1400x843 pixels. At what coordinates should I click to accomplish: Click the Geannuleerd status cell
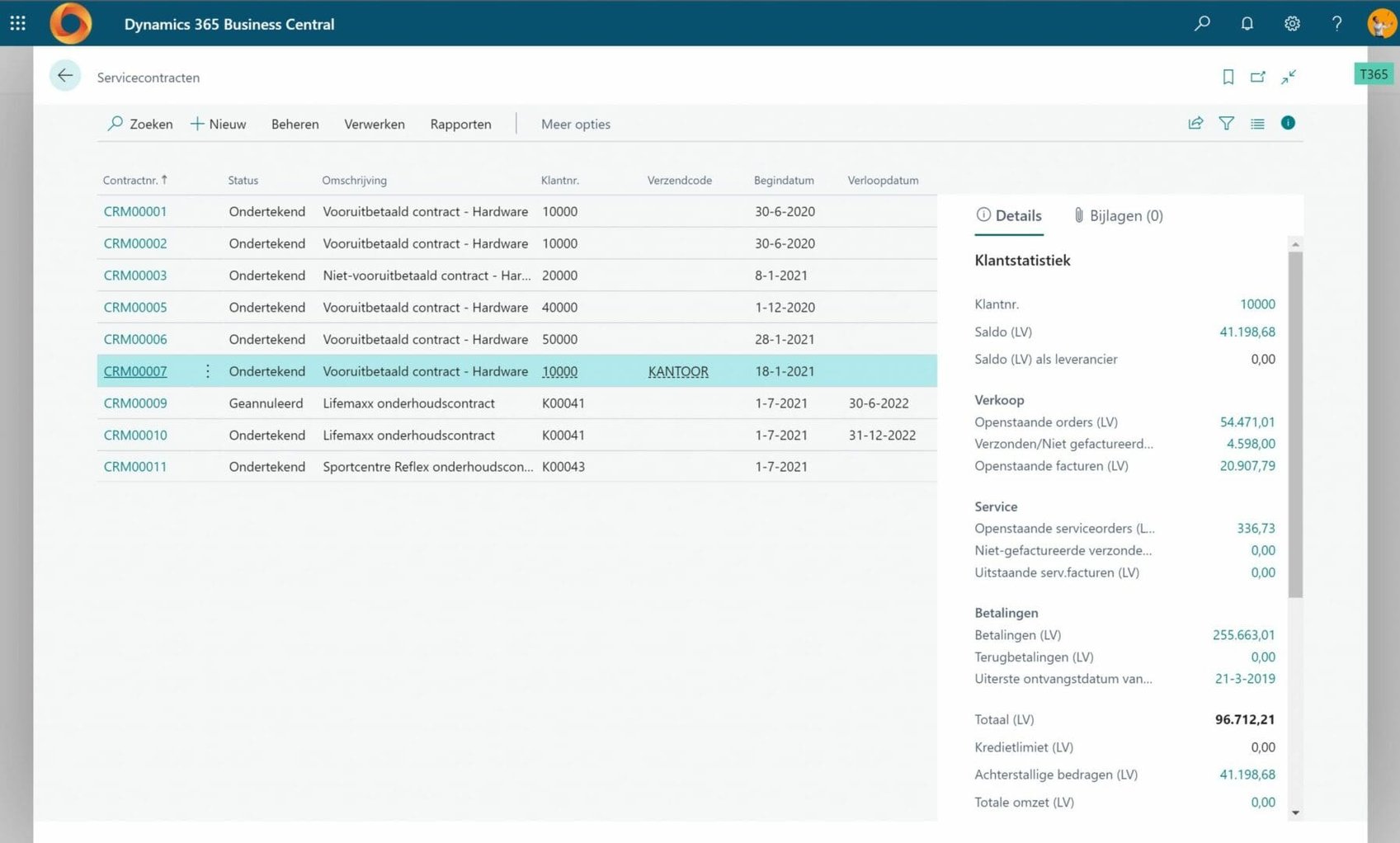click(266, 403)
